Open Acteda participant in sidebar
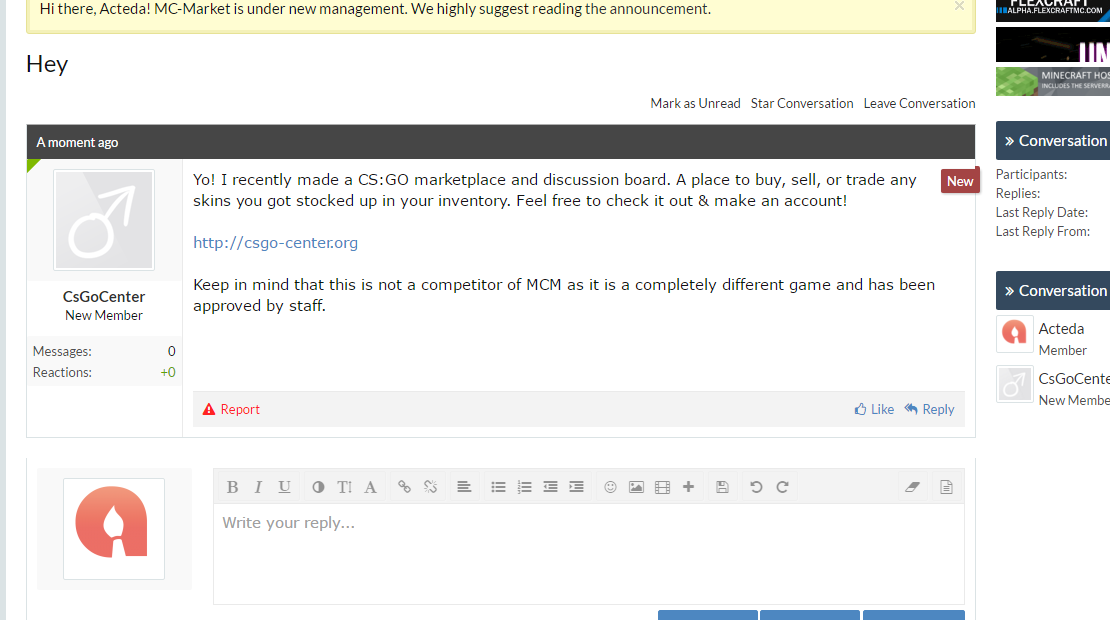The width and height of the screenshot is (1110, 620). tap(1061, 329)
